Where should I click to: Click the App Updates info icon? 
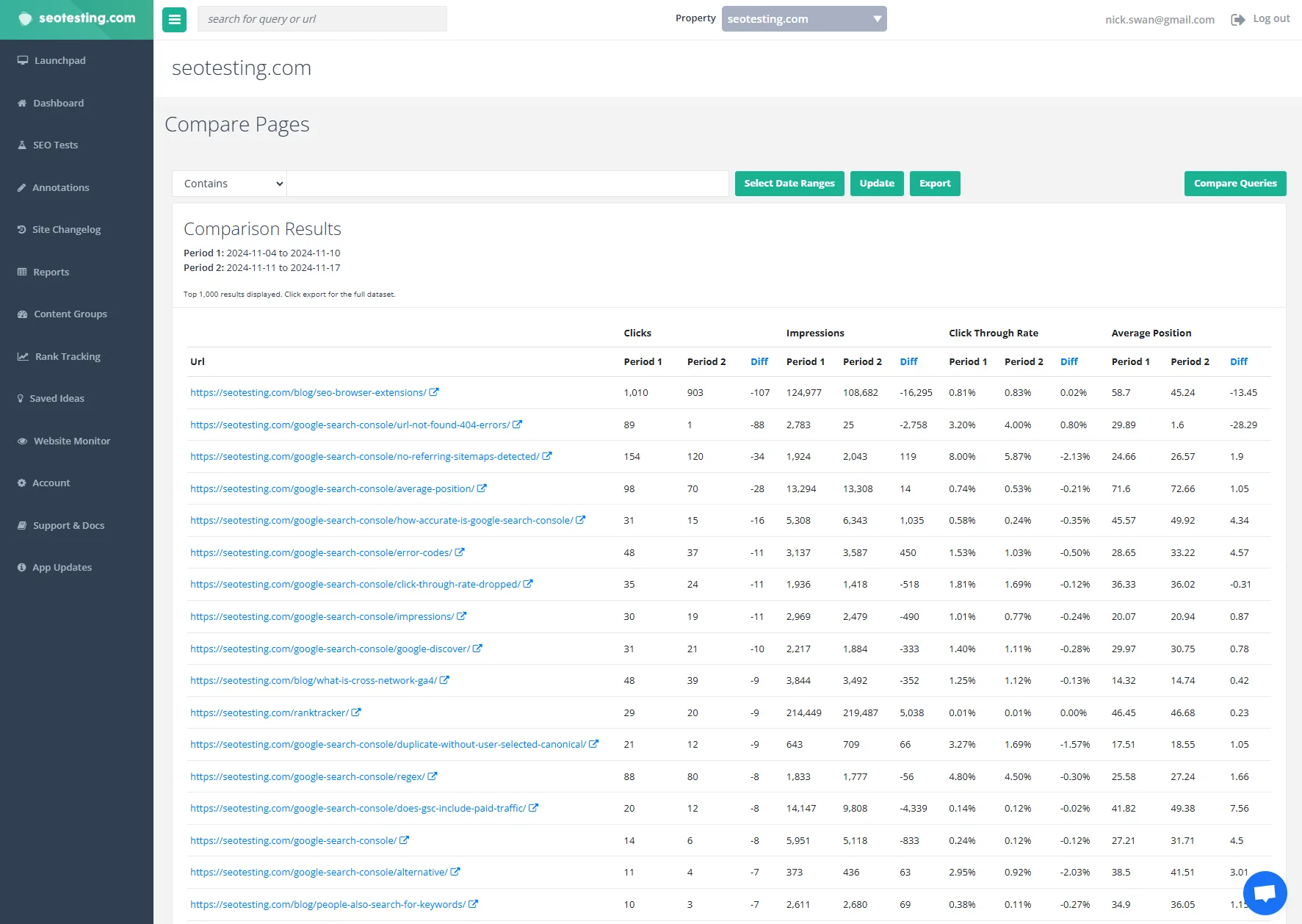point(21,567)
